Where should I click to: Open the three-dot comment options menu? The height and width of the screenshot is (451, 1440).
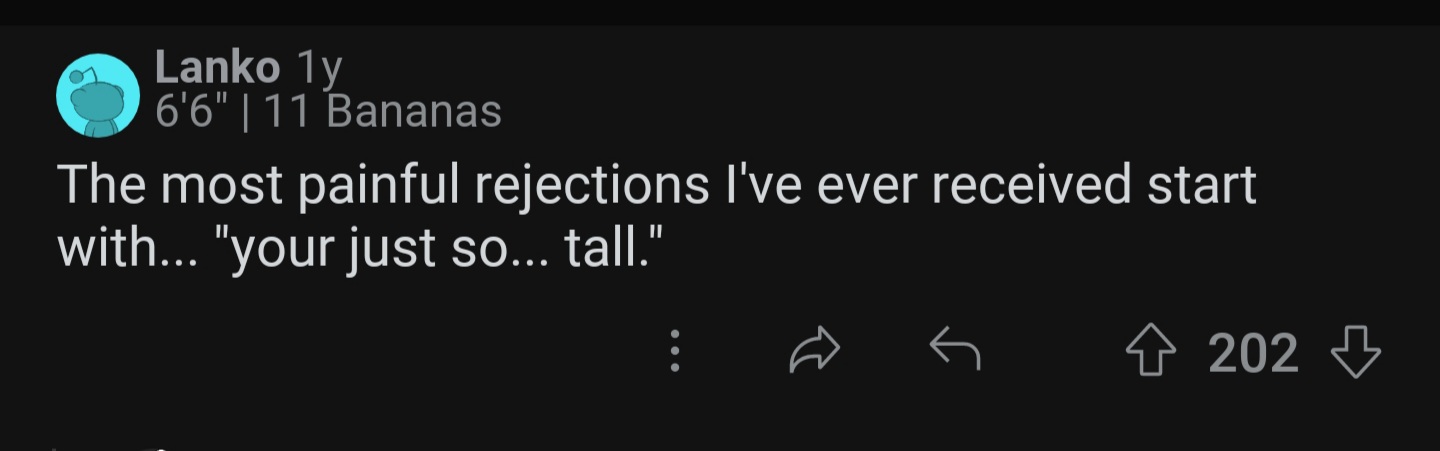(x=675, y=352)
